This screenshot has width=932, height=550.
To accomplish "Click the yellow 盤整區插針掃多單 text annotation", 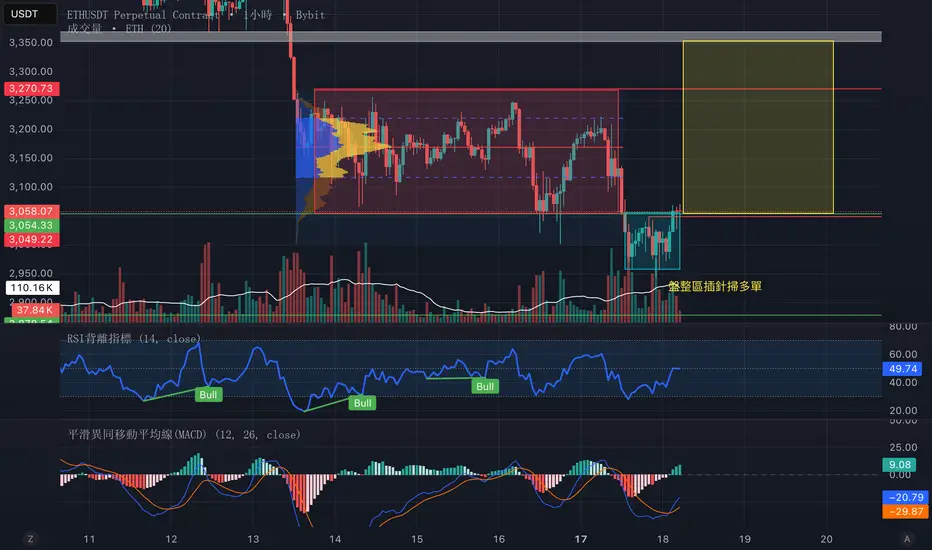I will [715, 286].
